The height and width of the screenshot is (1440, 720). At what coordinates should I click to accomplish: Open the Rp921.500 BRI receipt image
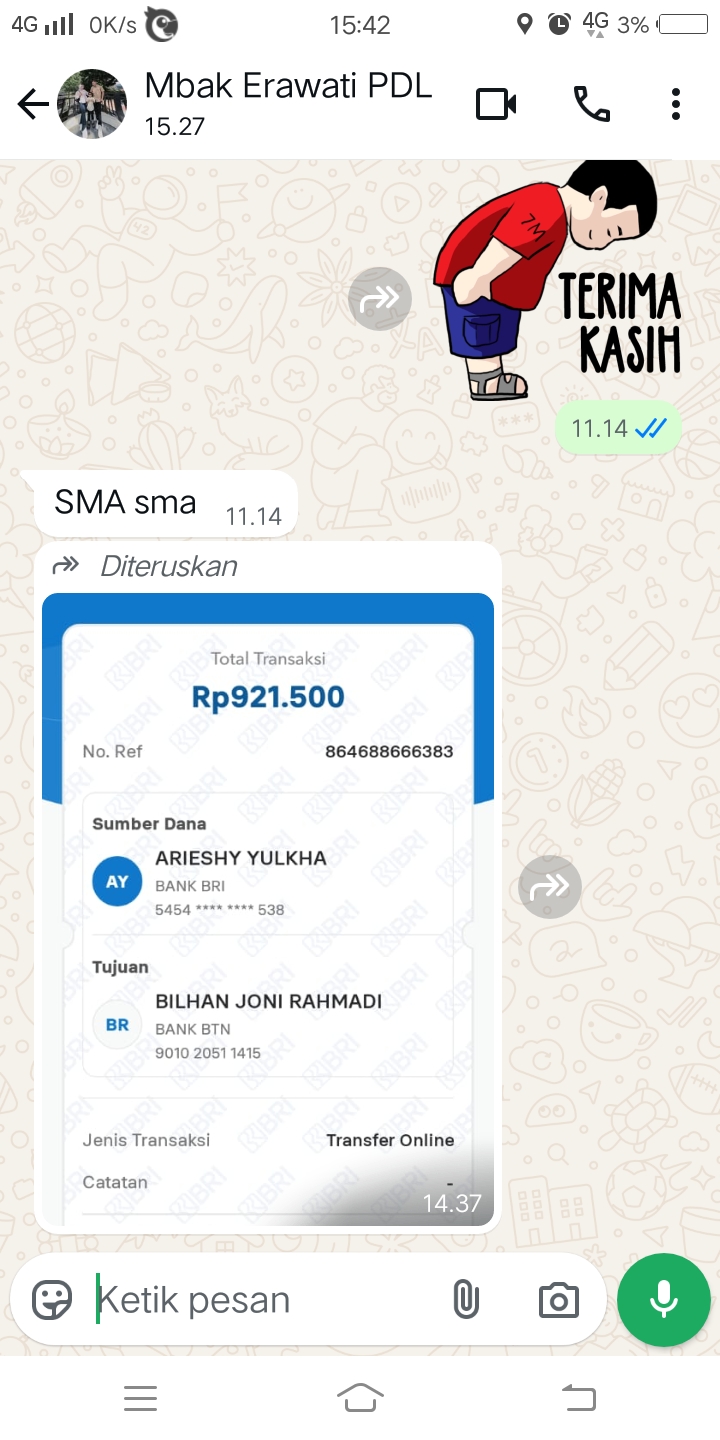pos(268,909)
